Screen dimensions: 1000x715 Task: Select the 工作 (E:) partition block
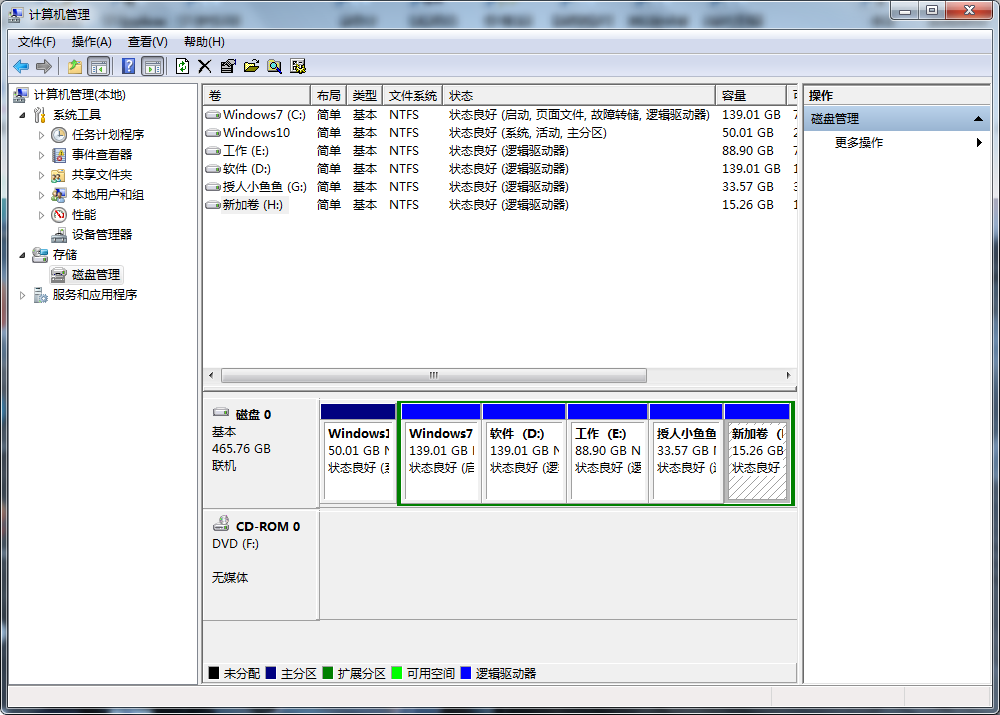(607, 453)
